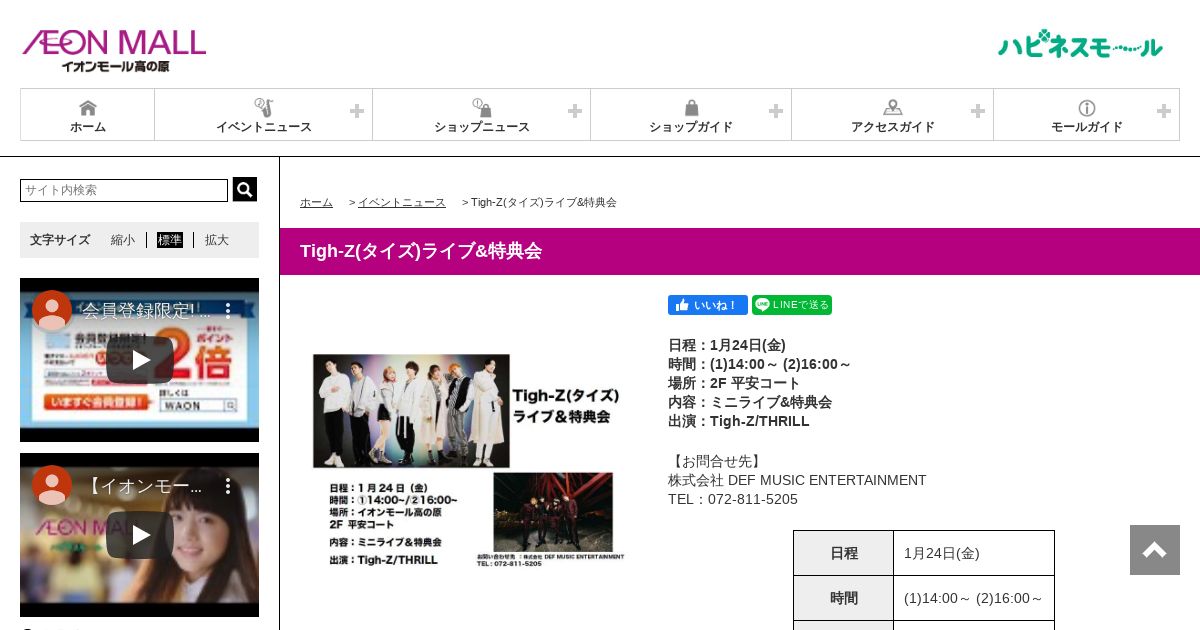1200x630 pixels.
Task: Click the Shop Guide handbag icon
Action: tap(691, 107)
